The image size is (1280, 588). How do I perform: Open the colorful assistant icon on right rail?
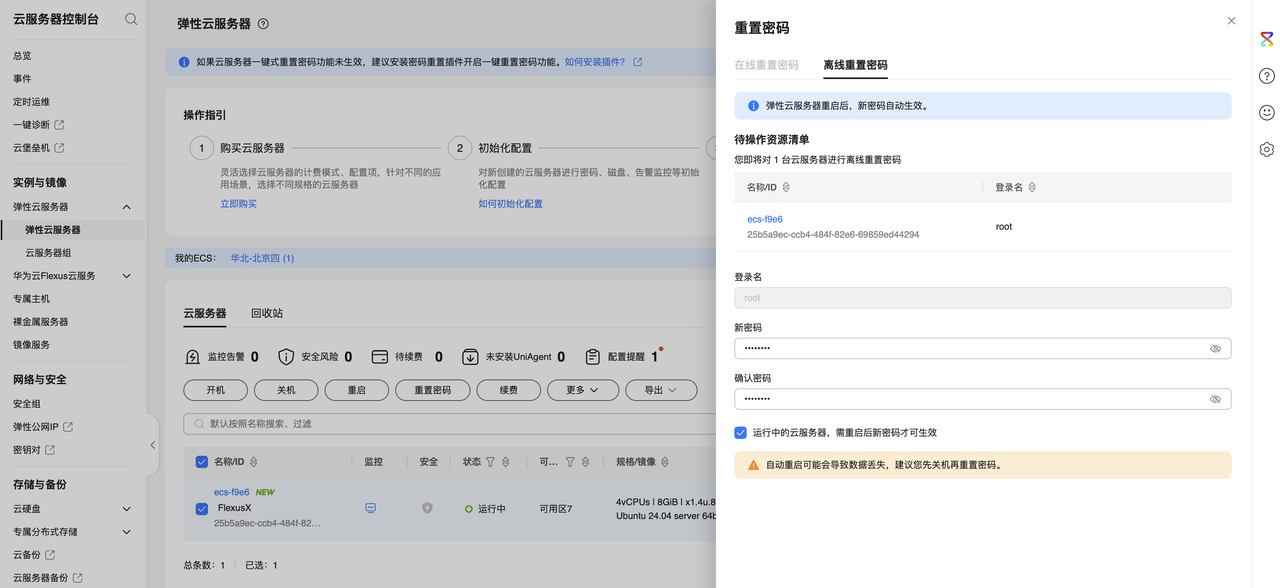point(1266,40)
